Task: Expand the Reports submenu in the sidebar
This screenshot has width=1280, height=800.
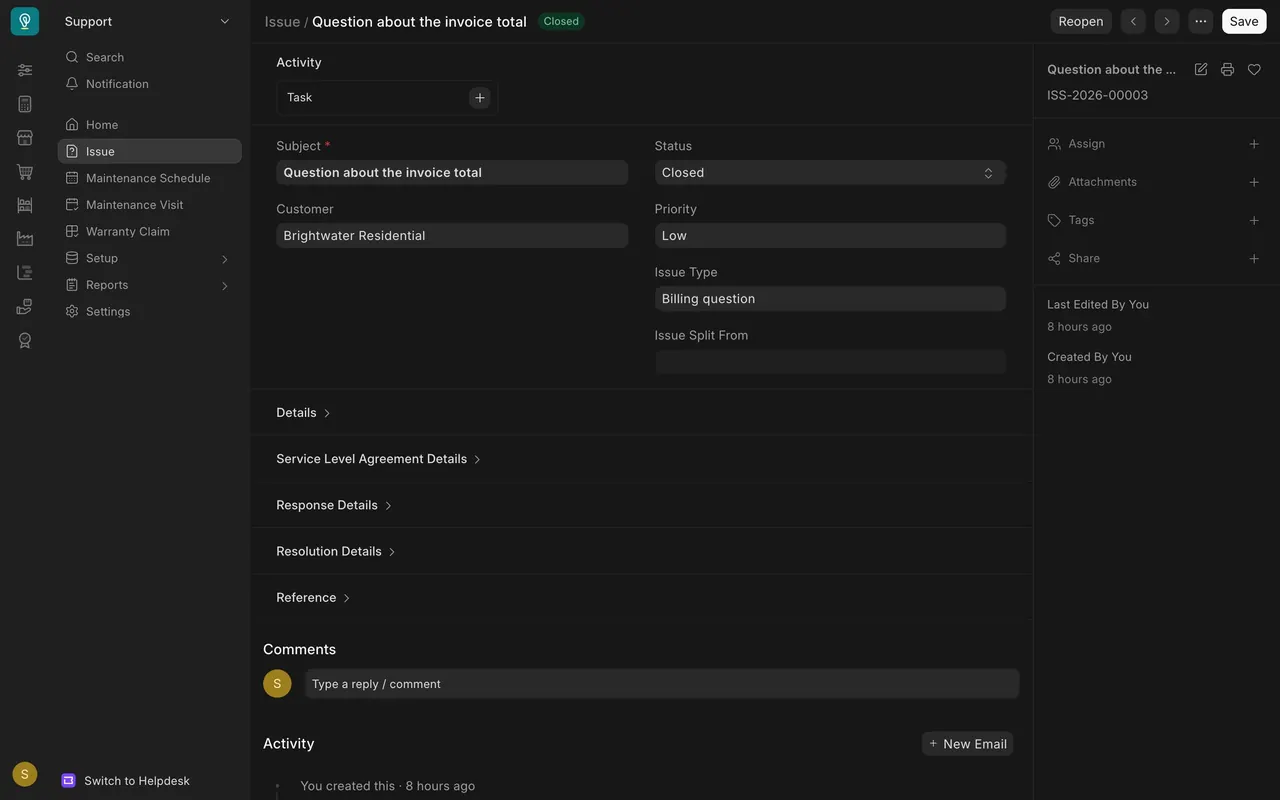Action: coord(149,285)
